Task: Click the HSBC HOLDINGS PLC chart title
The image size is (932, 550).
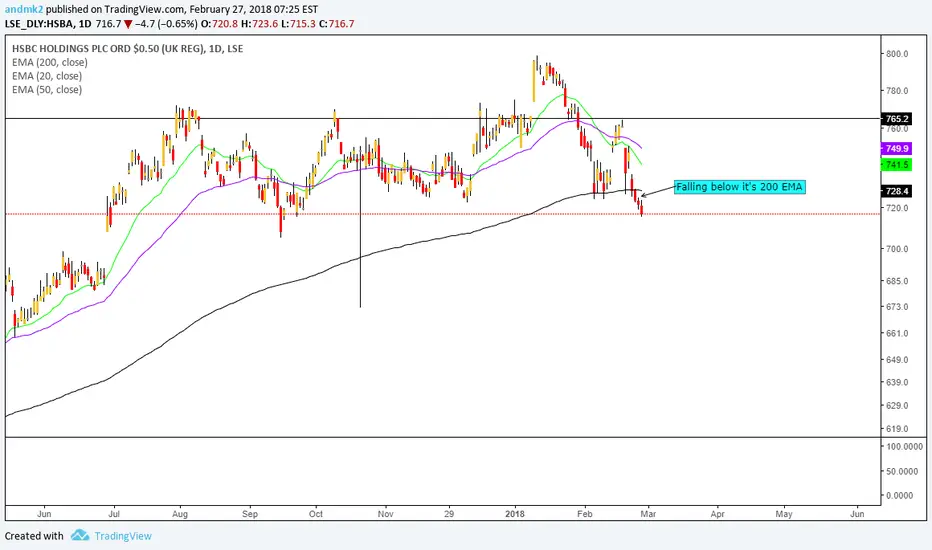Action: click(x=127, y=49)
